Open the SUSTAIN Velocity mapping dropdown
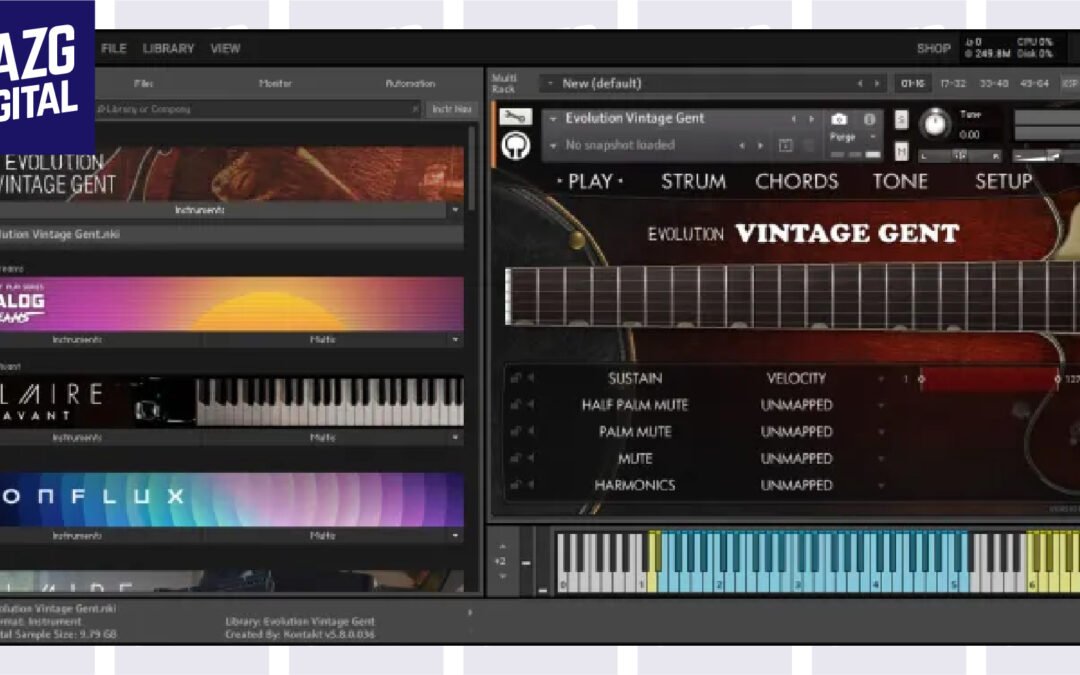 coord(881,378)
